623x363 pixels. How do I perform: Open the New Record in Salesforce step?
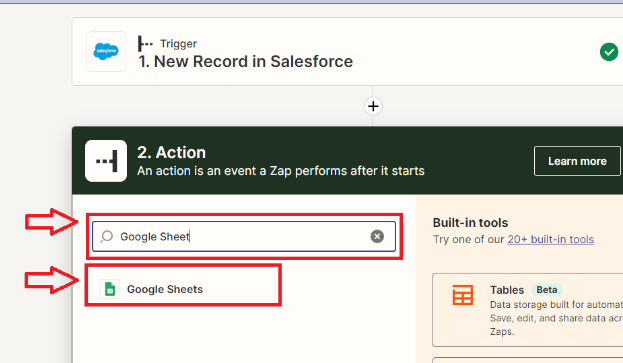(x=348, y=52)
